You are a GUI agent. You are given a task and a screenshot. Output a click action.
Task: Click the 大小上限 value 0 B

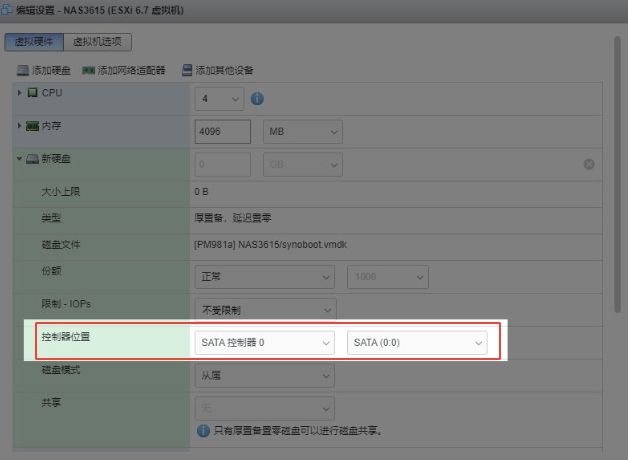coord(201,192)
